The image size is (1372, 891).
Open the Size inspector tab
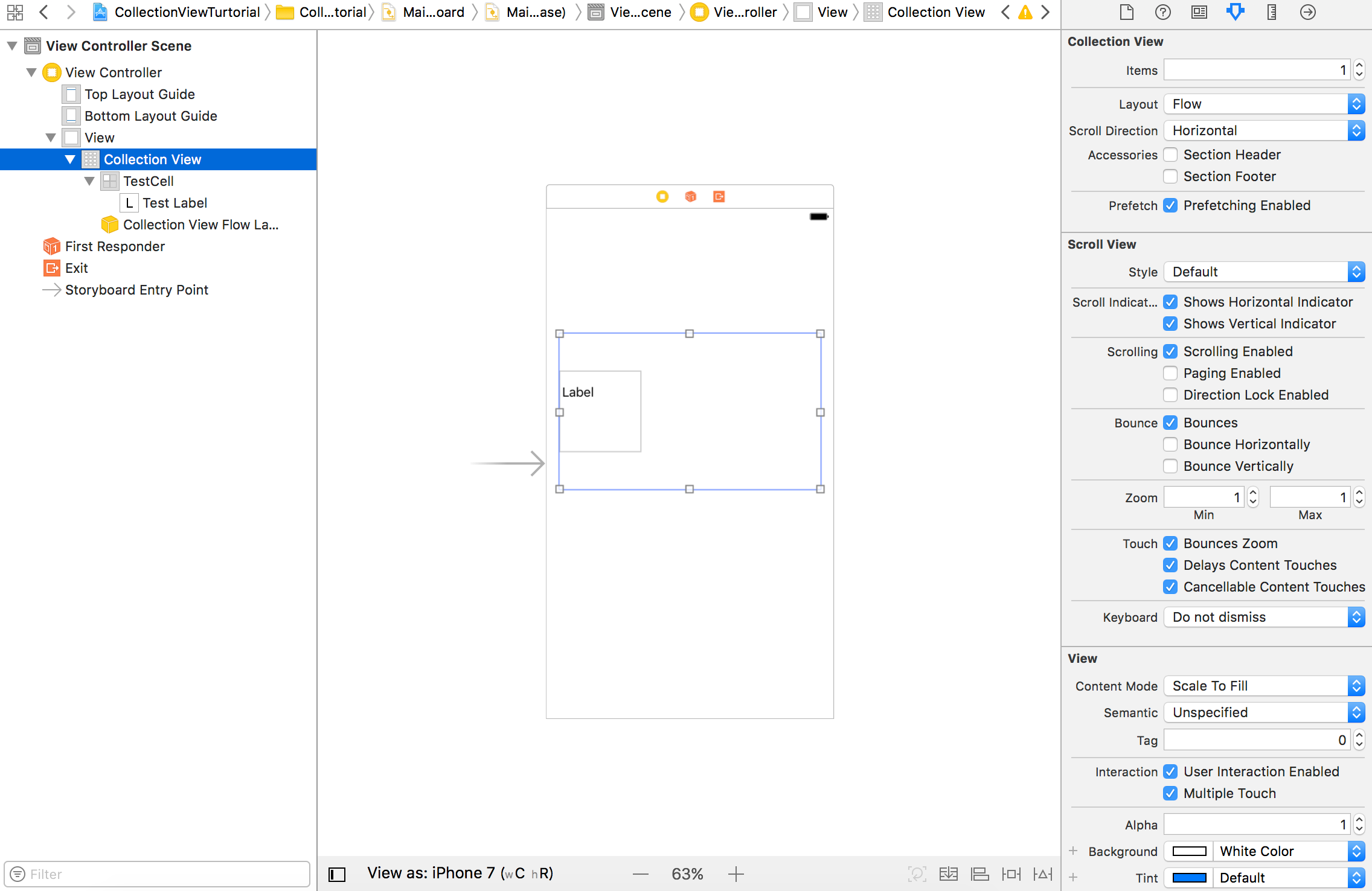[x=1271, y=12]
